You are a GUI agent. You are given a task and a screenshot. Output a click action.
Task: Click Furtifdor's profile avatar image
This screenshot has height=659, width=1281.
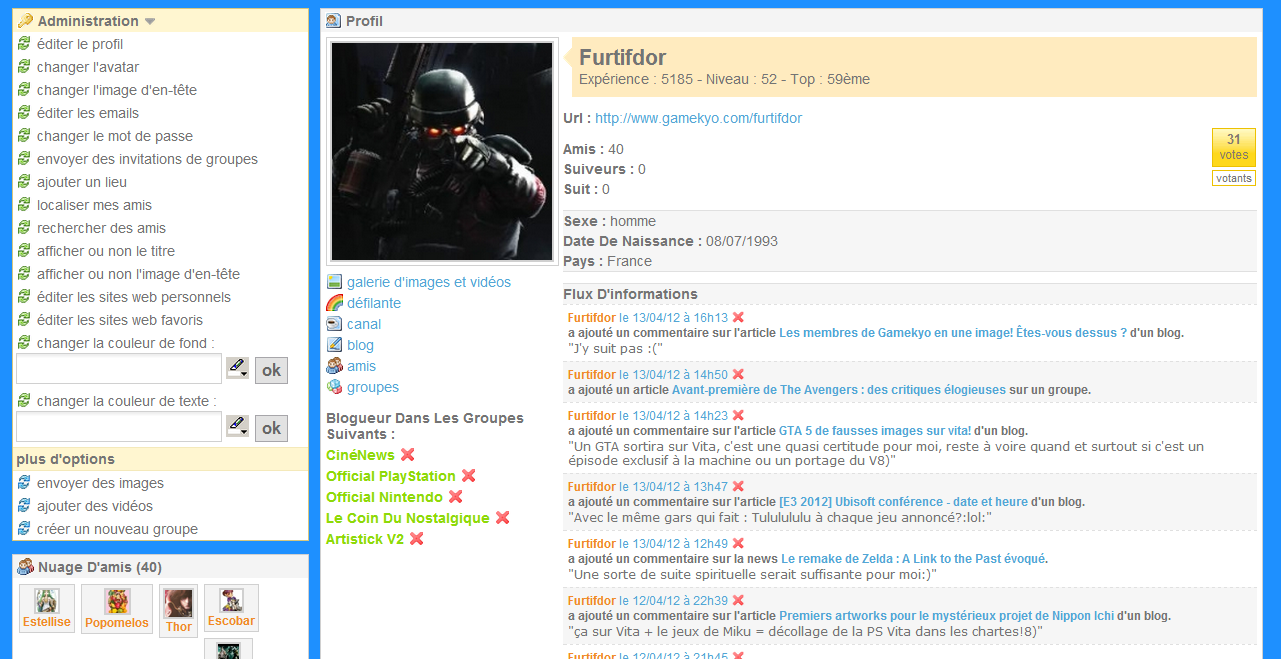click(x=442, y=151)
